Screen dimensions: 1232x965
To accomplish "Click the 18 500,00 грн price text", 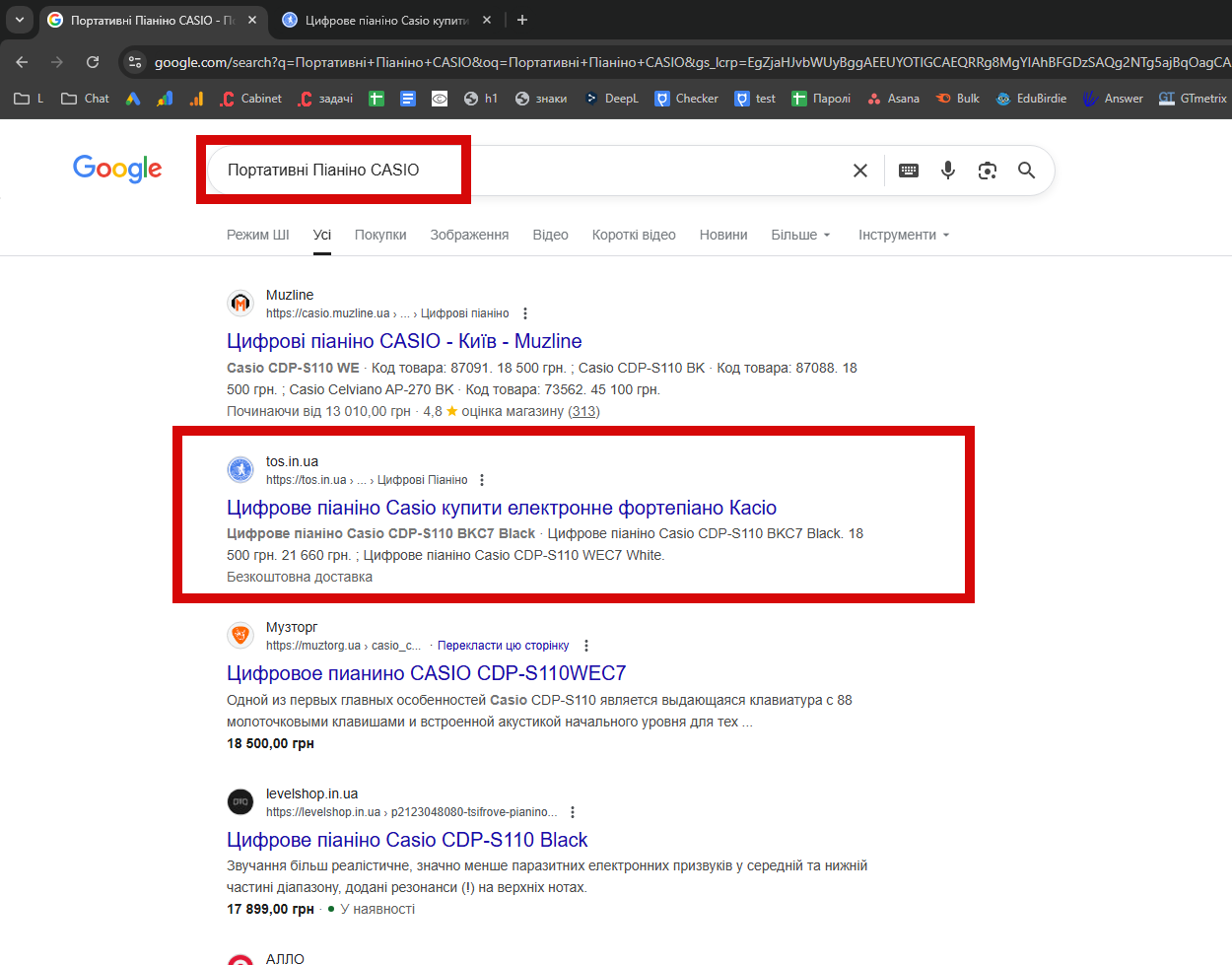I will 270,743.
